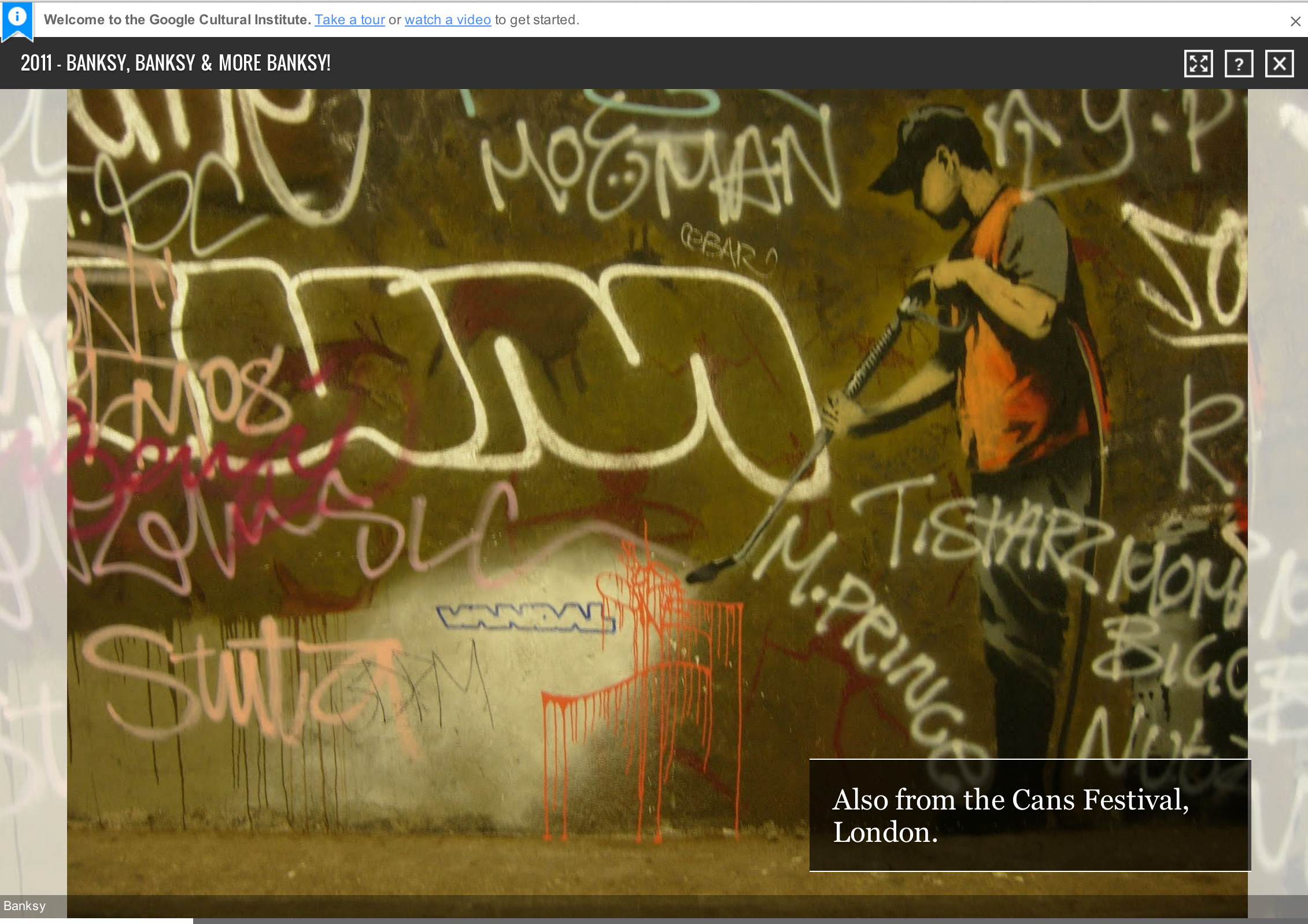Click the '2011 - Banksy, Banksy & More Banksy!' title
Image resolution: width=1308 pixels, height=924 pixels.
click(x=175, y=63)
